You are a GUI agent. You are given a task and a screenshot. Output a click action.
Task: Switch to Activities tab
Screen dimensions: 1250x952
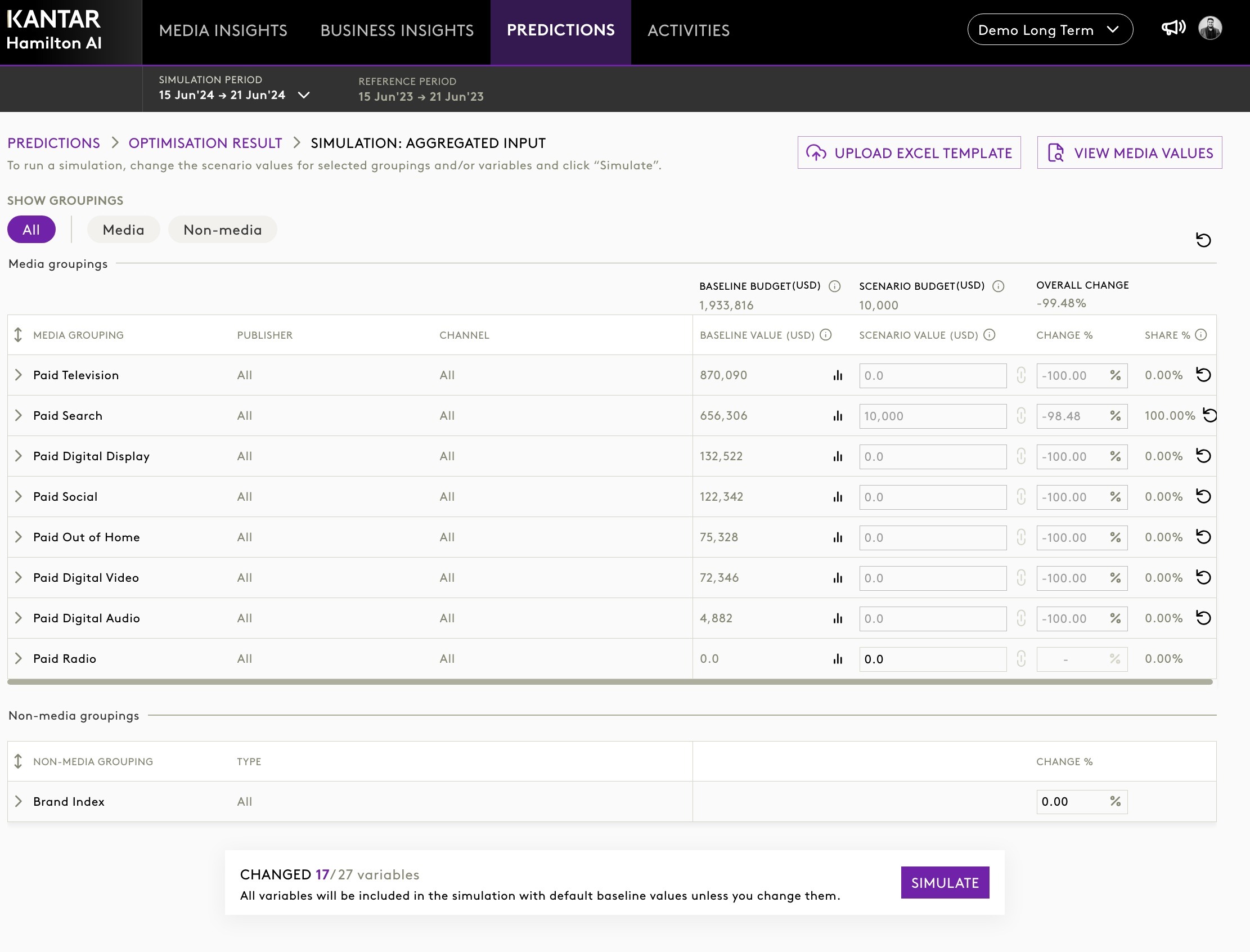point(688,30)
